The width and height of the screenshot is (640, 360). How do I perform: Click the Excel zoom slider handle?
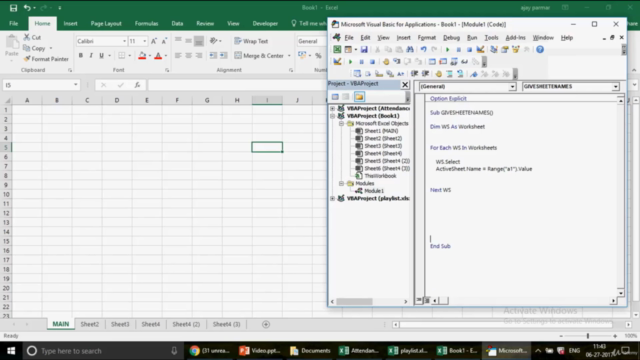pyautogui.click(x=588, y=336)
